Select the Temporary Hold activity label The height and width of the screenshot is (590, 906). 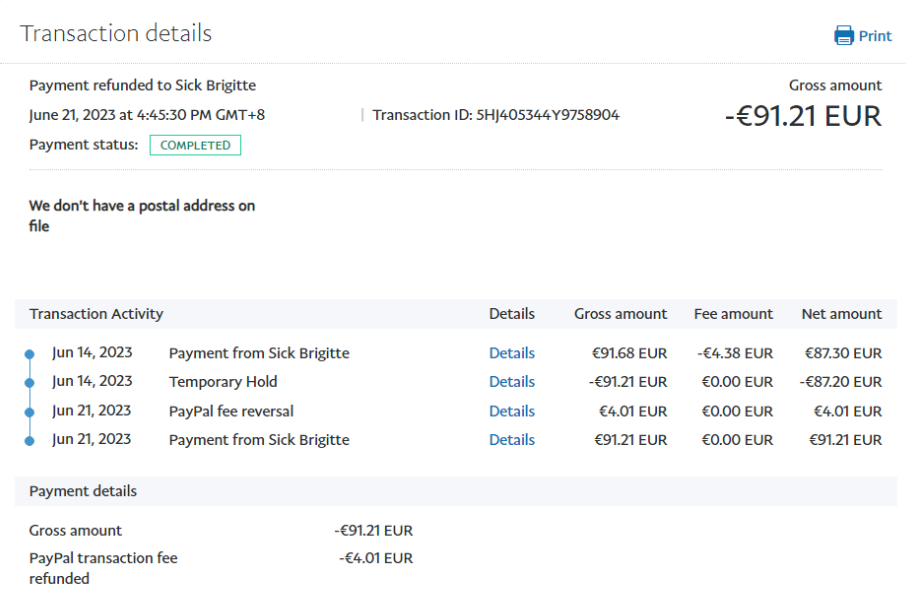click(223, 382)
